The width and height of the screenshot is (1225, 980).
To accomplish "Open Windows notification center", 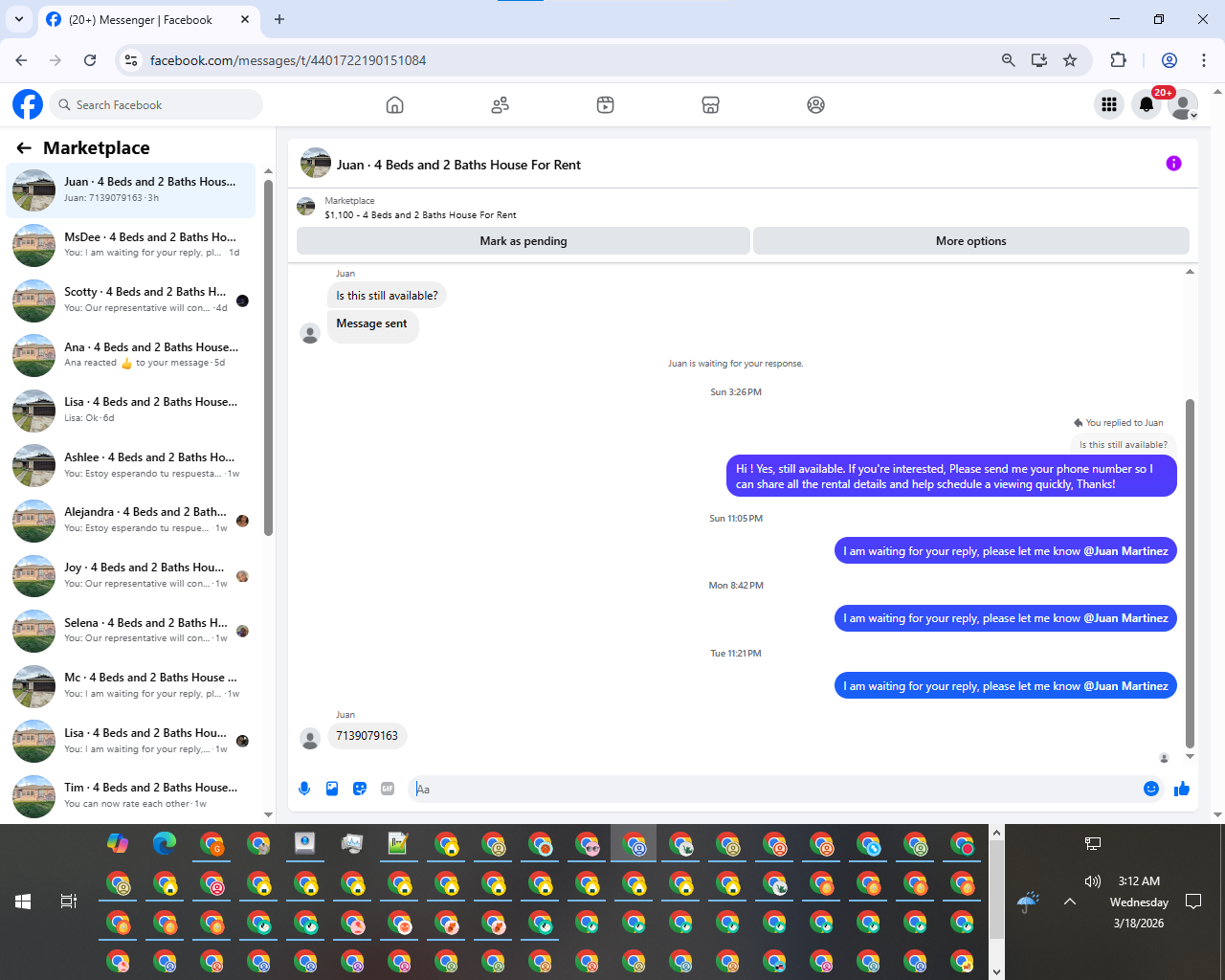I will (1193, 902).
